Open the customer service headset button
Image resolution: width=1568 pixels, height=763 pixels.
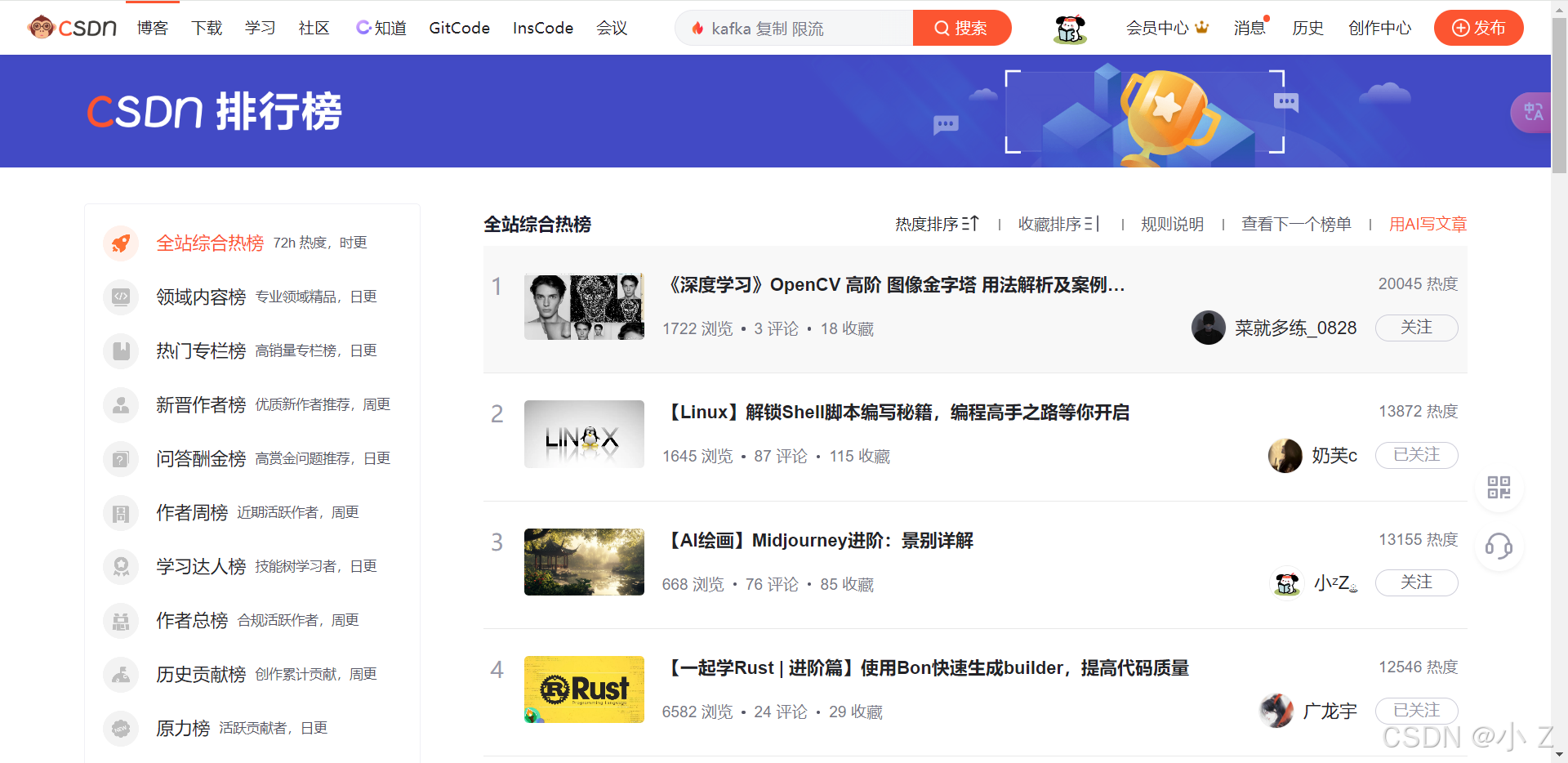pos(1499,546)
